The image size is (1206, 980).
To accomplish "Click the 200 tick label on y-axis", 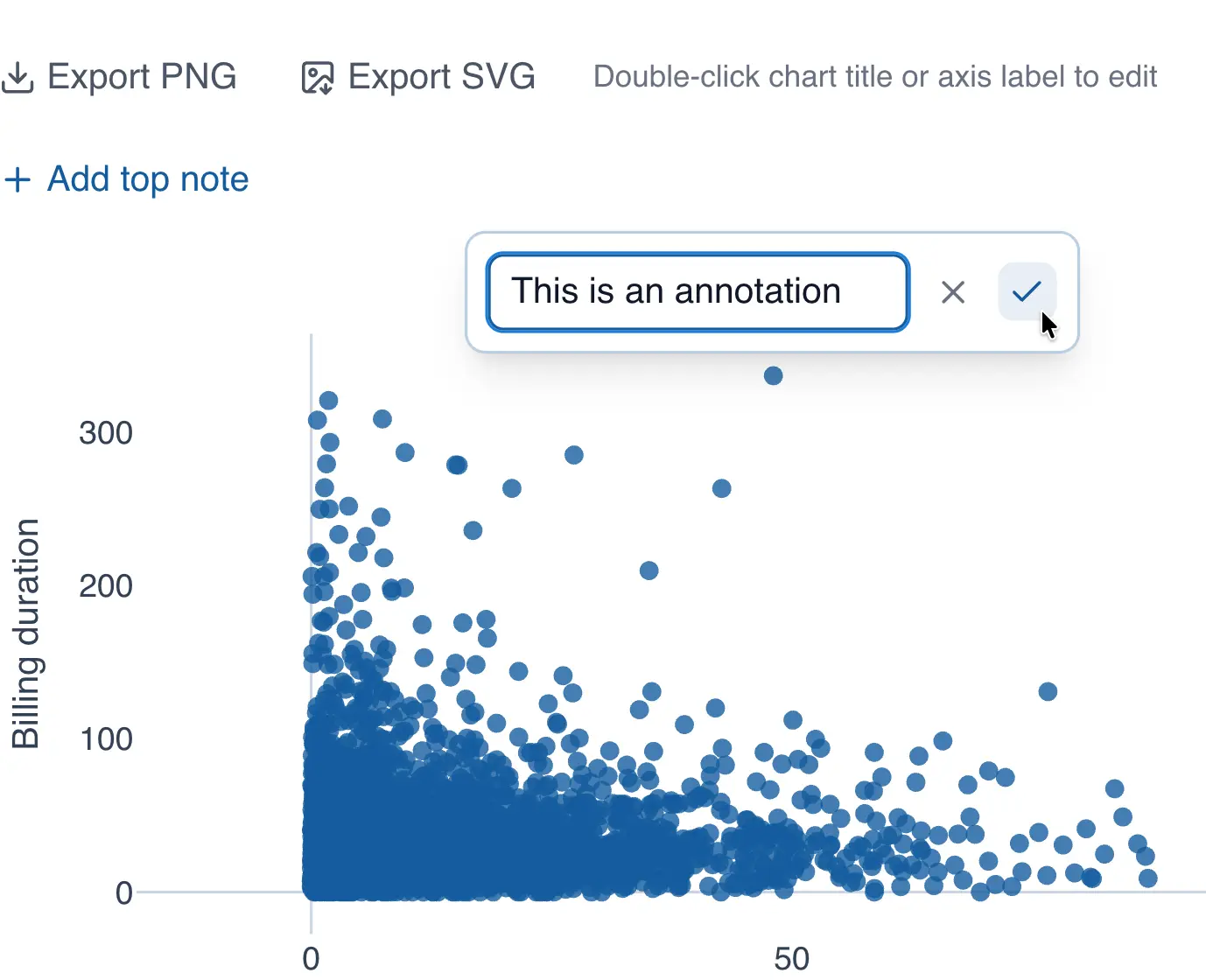I will (x=106, y=586).
